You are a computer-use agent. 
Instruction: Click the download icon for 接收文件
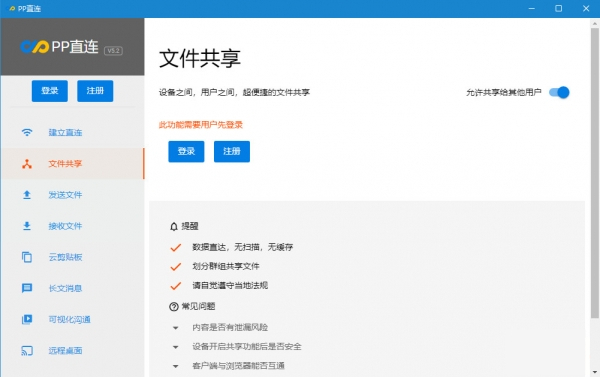coord(27,226)
